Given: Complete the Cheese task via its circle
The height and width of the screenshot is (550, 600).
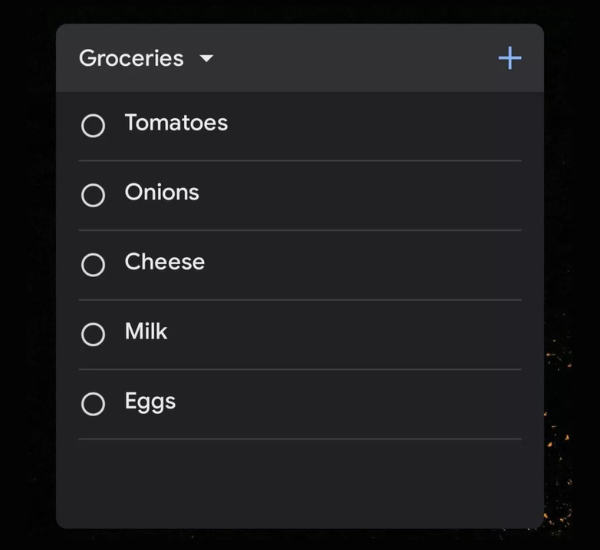Looking at the screenshot, I should [93, 265].
